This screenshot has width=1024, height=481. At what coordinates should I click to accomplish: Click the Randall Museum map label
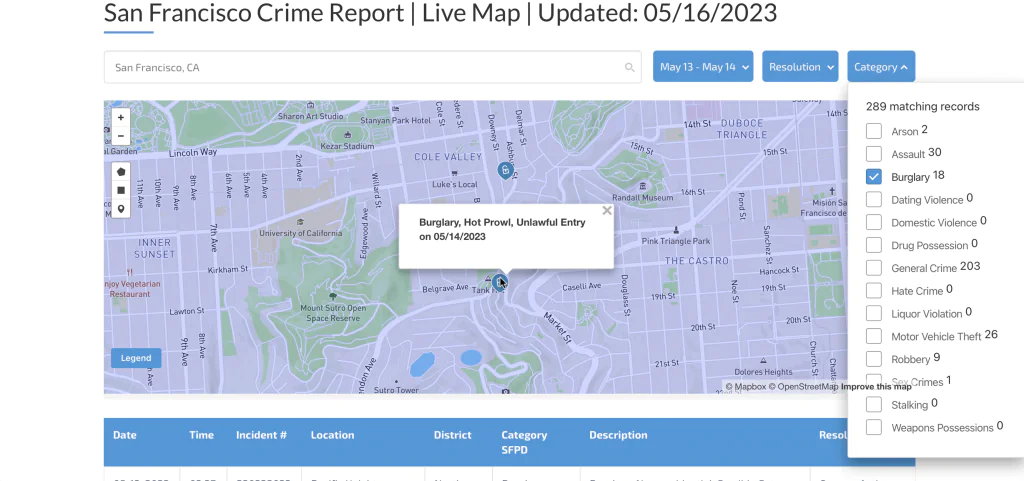click(643, 198)
